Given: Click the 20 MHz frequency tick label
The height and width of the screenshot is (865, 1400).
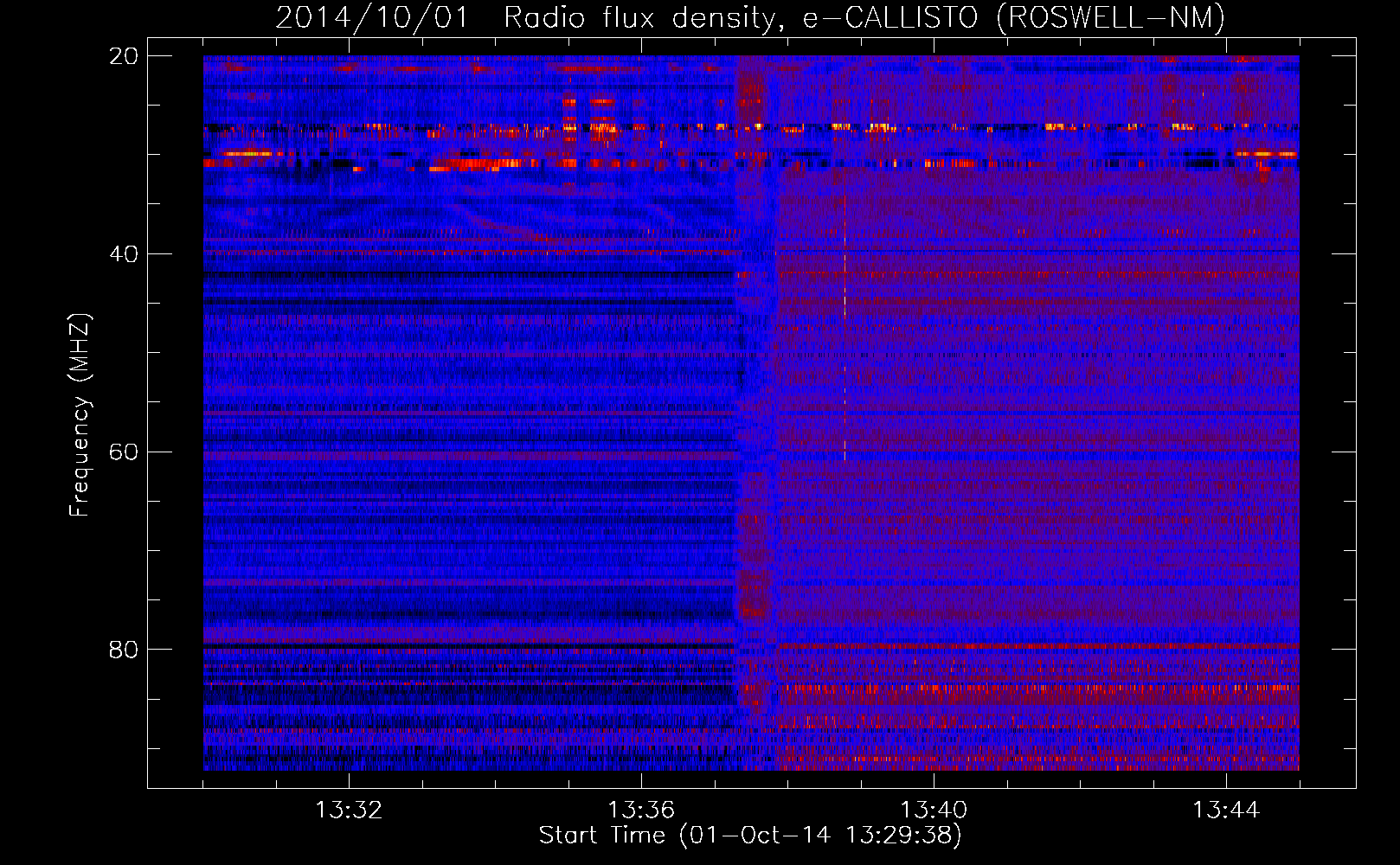Looking at the screenshot, I should [x=124, y=56].
